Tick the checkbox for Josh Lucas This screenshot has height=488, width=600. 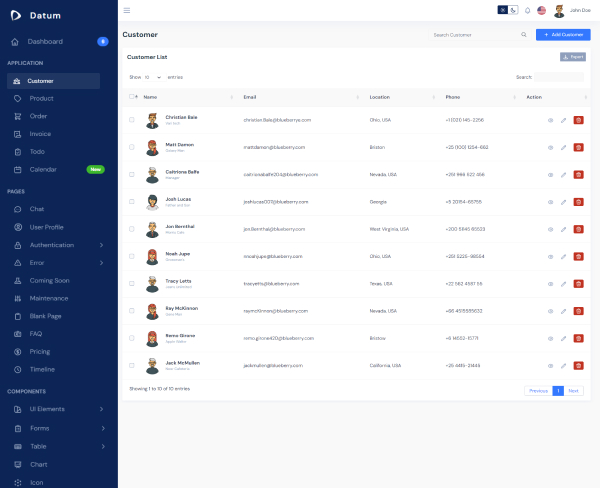[x=132, y=201]
